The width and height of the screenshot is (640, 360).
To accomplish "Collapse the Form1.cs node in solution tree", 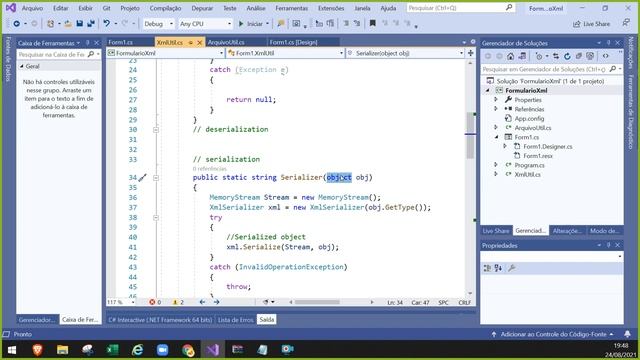I will point(496,137).
